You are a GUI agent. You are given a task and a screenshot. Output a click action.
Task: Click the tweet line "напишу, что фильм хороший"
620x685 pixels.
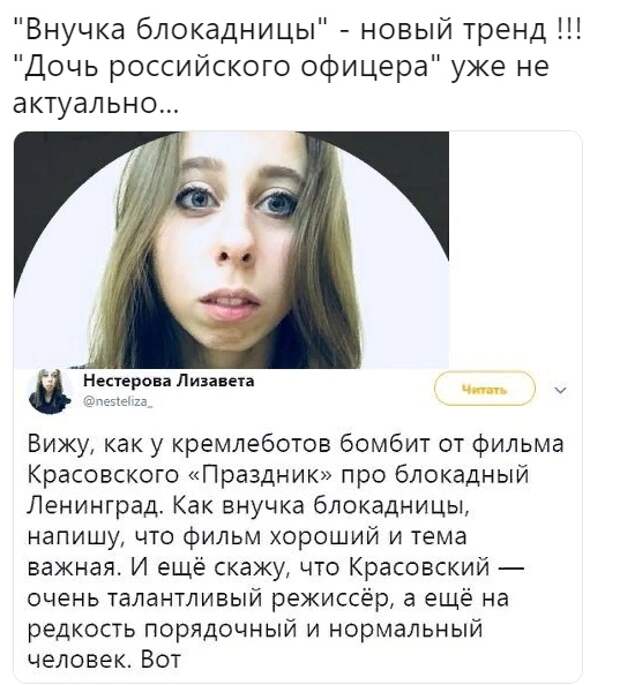(x=247, y=537)
